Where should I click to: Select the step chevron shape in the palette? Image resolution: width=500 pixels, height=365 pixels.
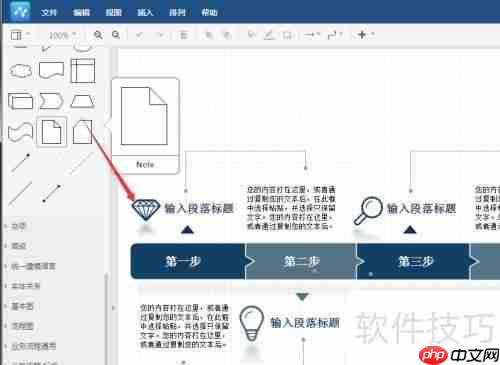(x=51, y=101)
